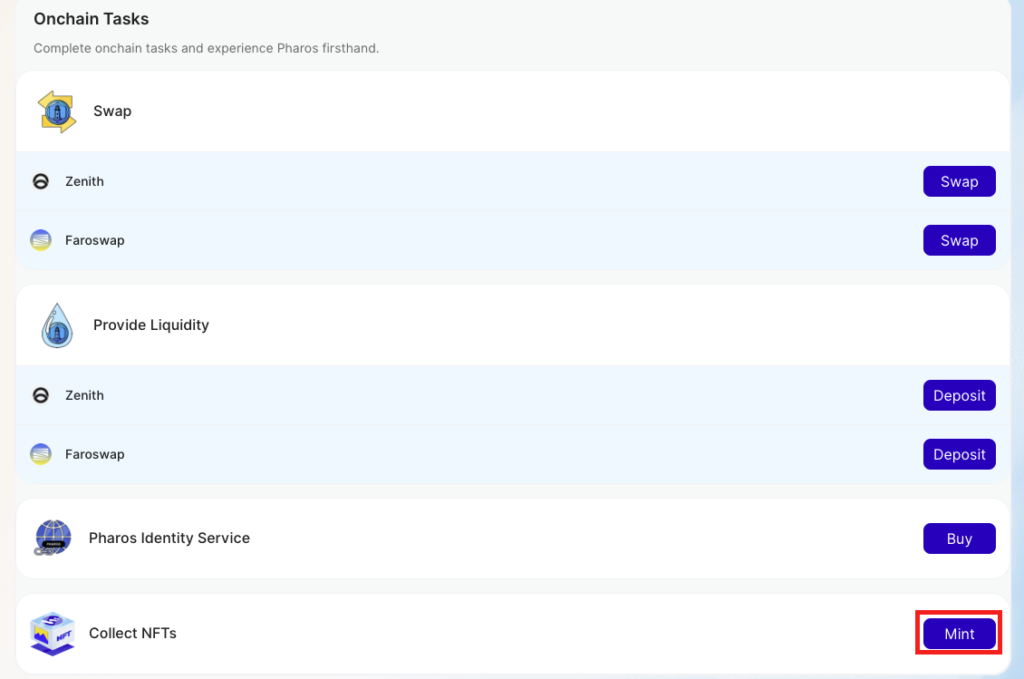
Task: Click the Zenith logo under Swap
Action: 41,182
